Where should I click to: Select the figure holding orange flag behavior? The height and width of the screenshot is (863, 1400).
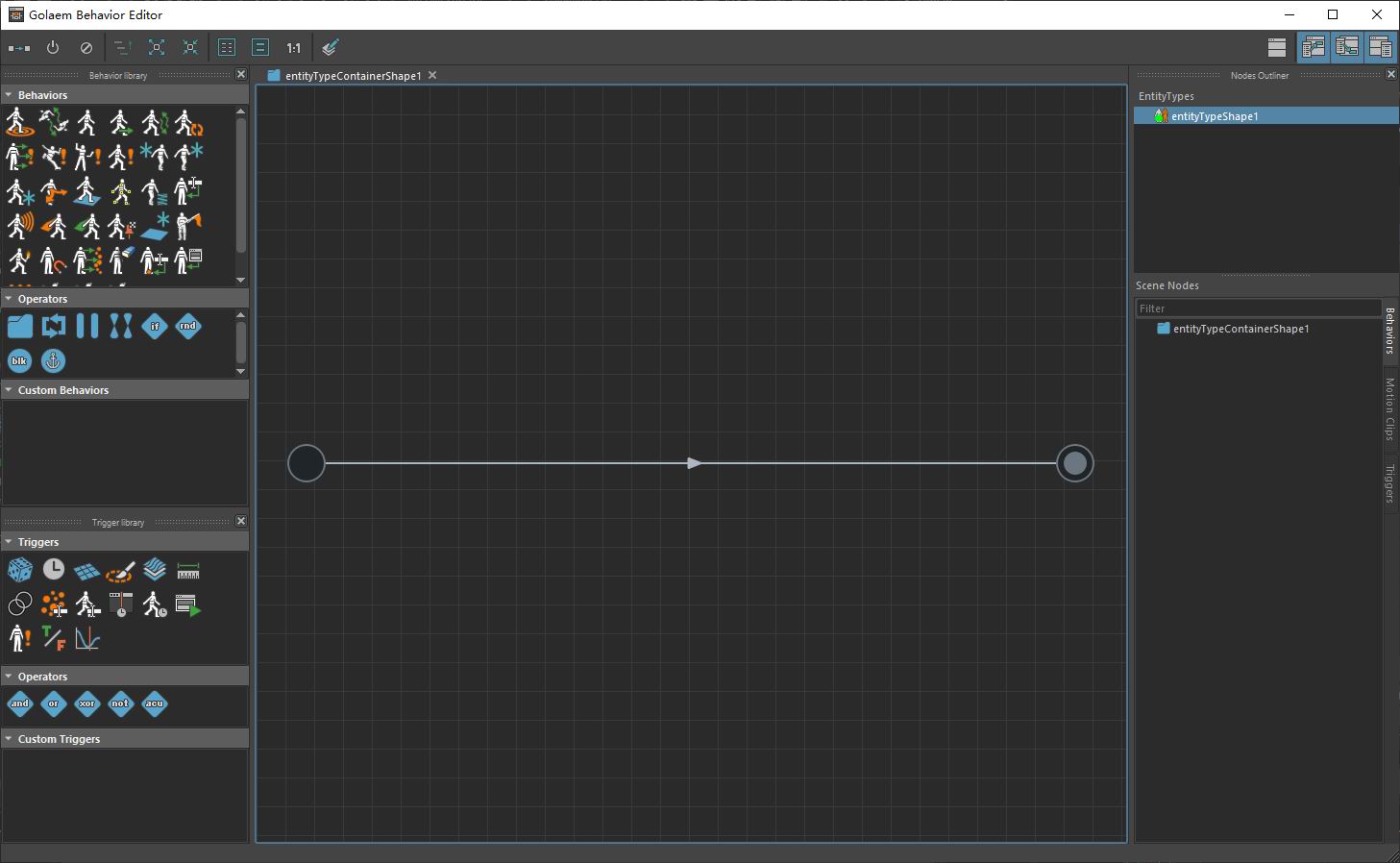(188, 226)
